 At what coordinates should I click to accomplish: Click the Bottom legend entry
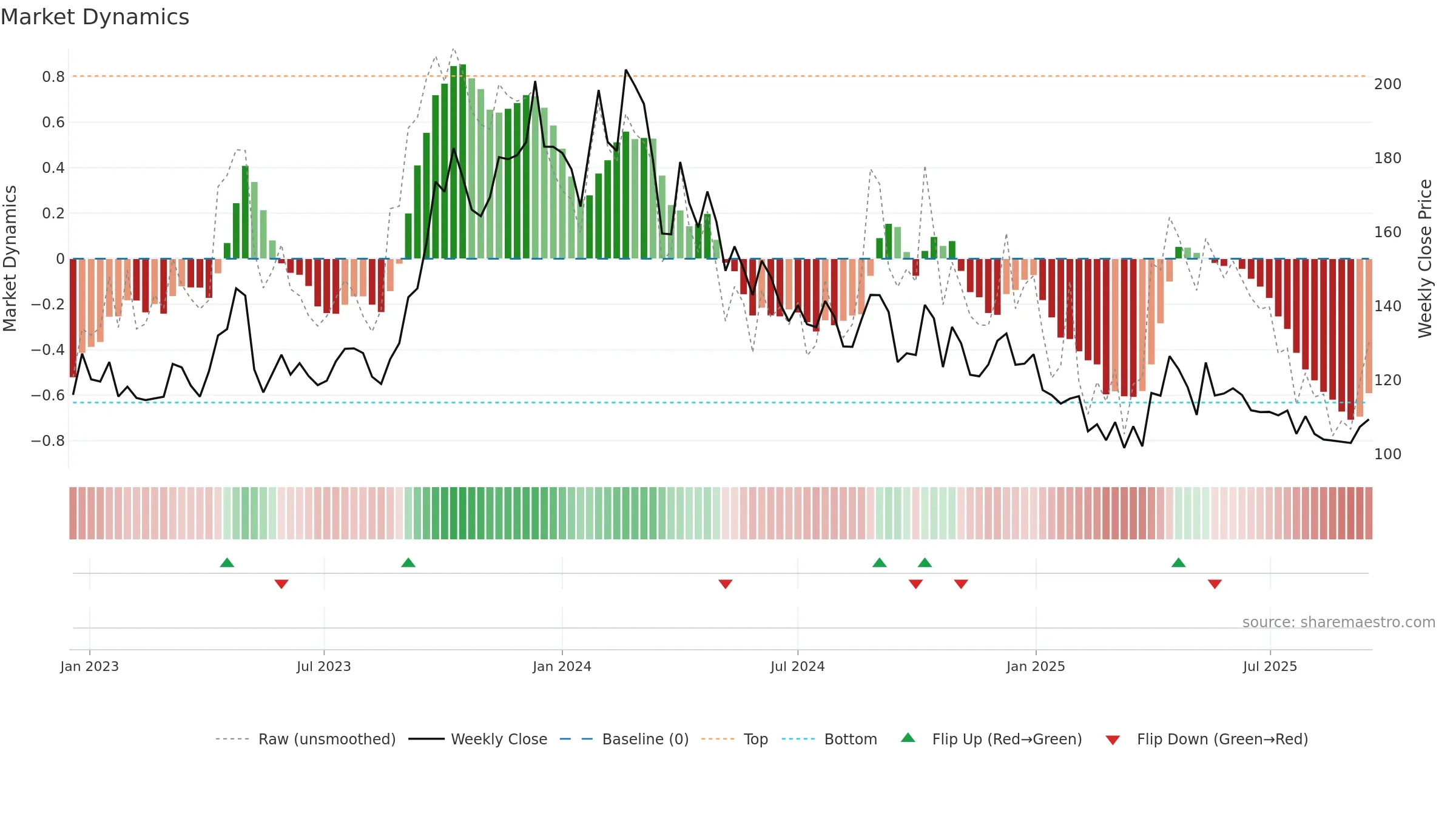[829, 739]
